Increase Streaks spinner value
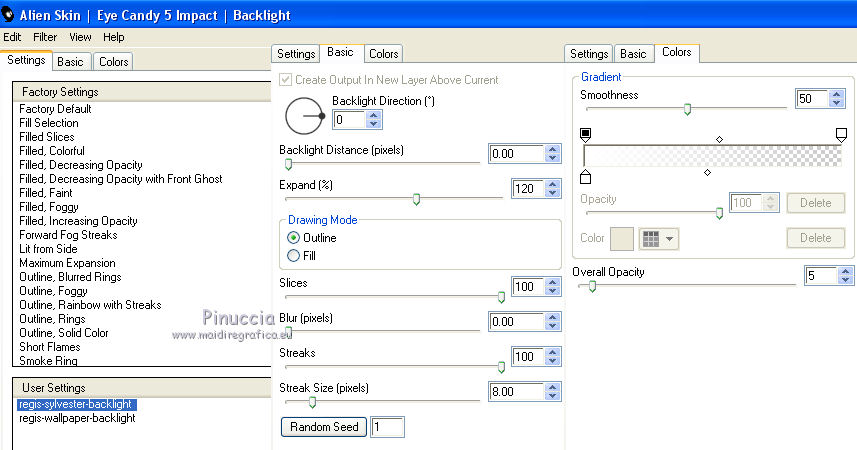This screenshot has height=450, width=857. point(553,352)
